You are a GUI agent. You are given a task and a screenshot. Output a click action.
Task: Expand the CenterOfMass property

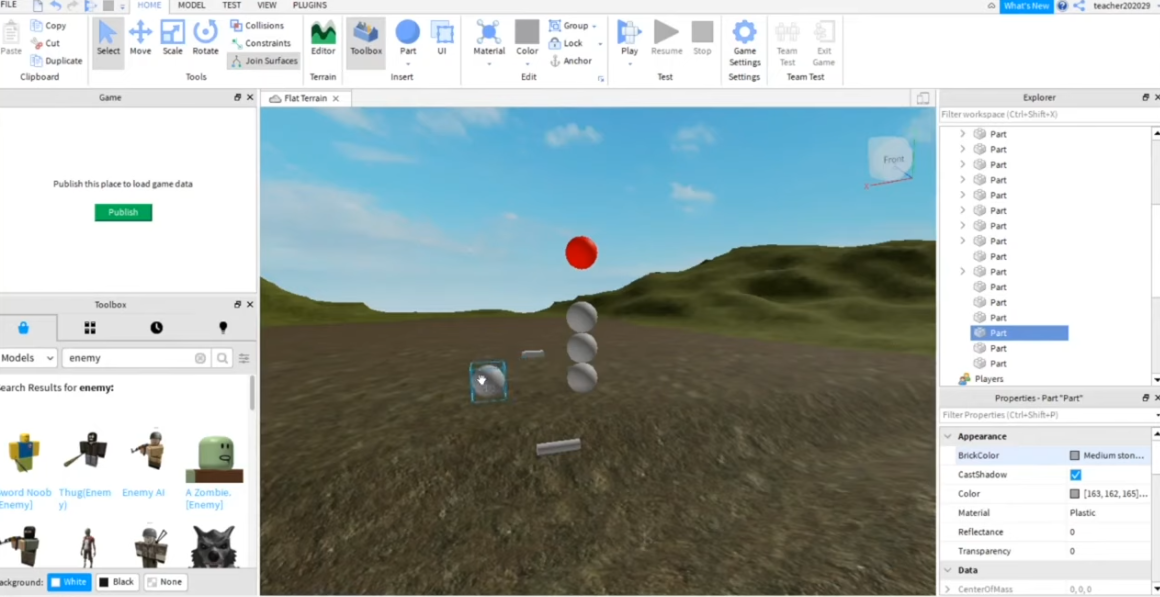tap(948, 589)
